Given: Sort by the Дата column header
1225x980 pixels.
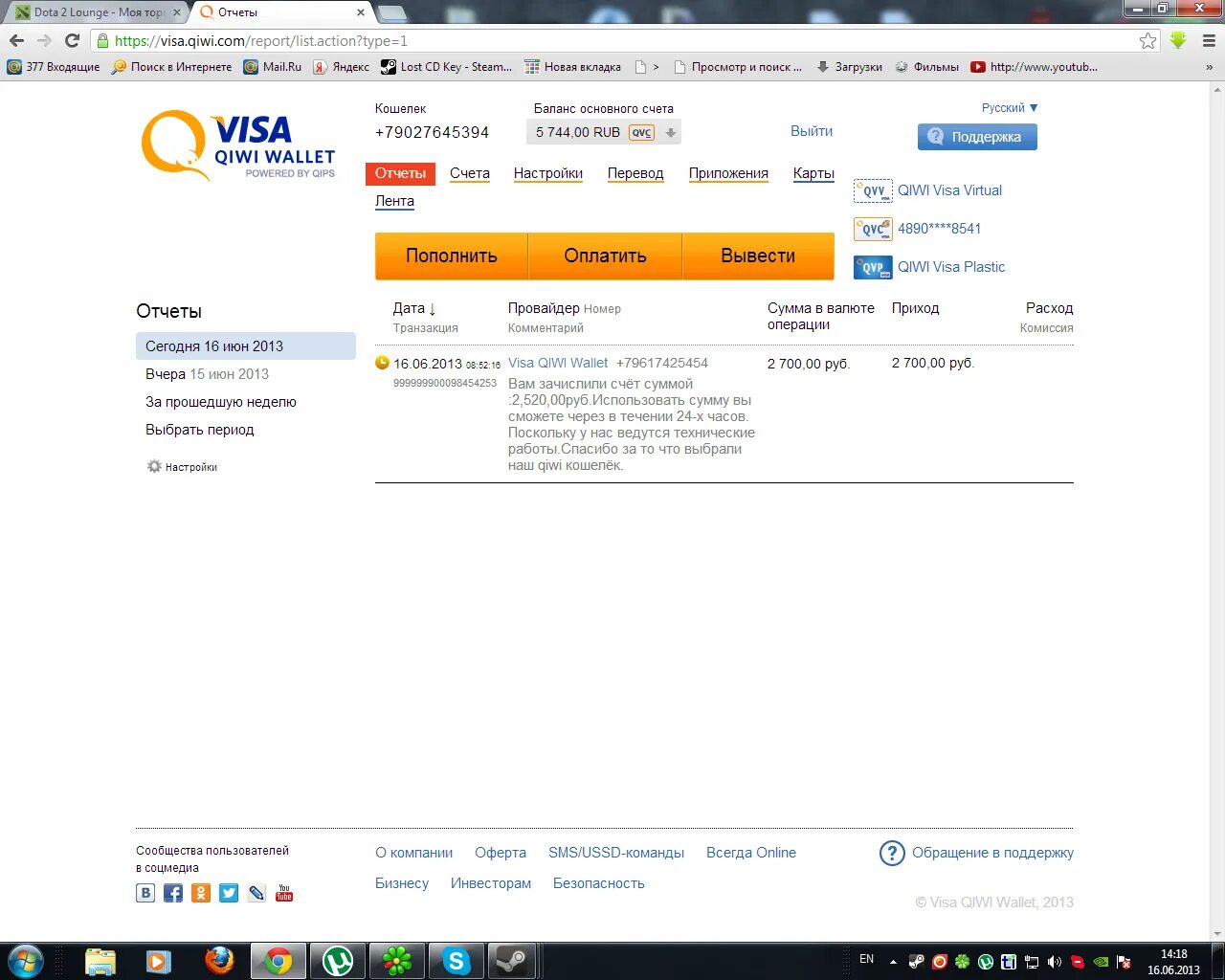Looking at the screenshot, I should 414,308.
